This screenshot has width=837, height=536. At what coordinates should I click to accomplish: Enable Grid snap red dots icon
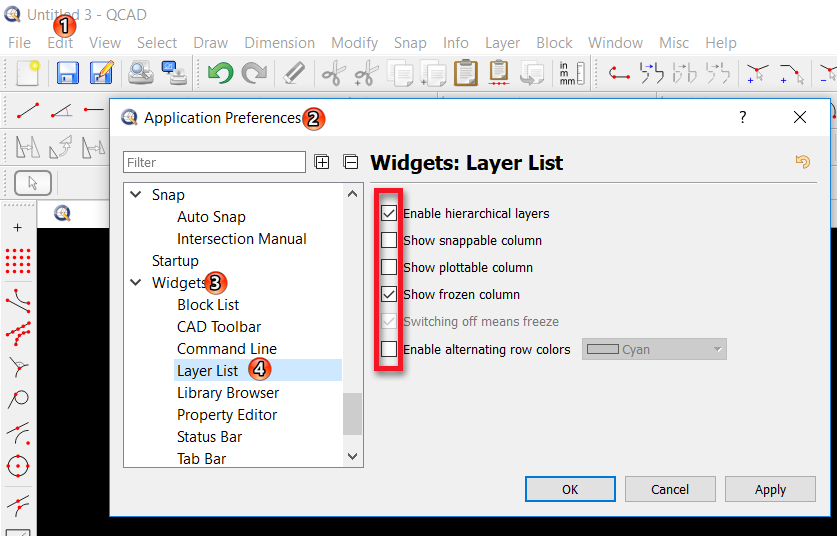pyautogui.click(x=18, y=261)
